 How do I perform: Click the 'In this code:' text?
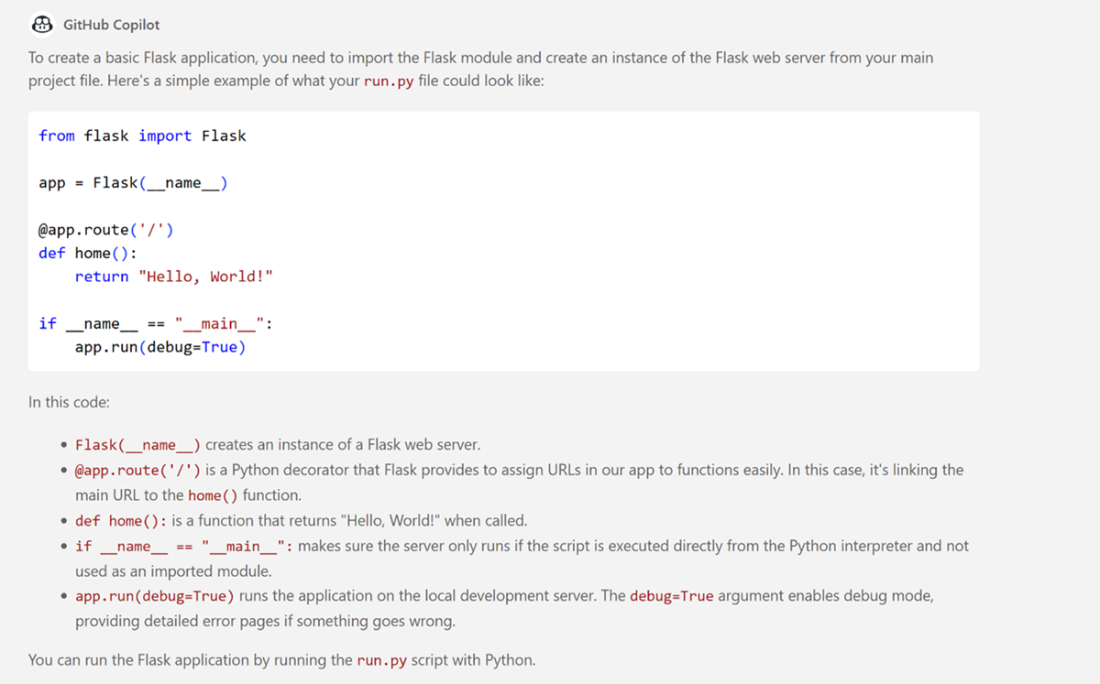point(69,402)
